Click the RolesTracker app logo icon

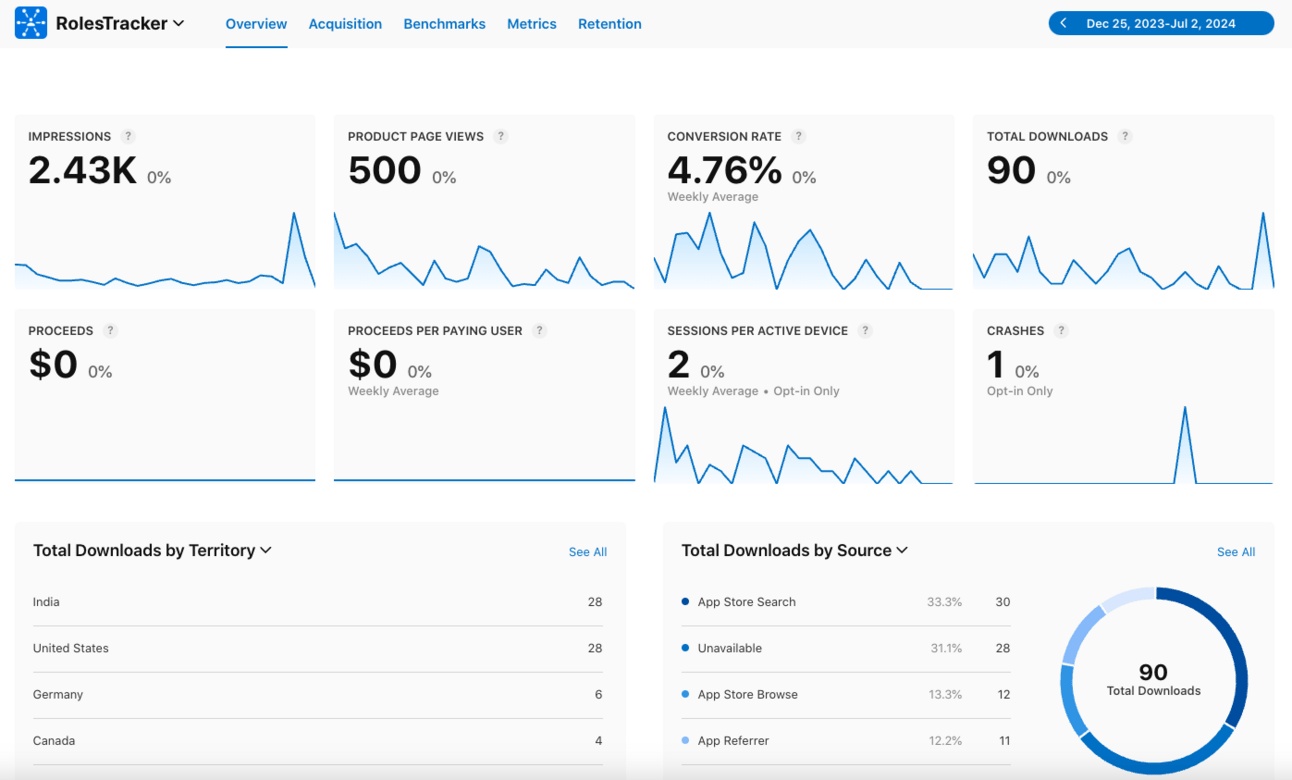point(31,23)
